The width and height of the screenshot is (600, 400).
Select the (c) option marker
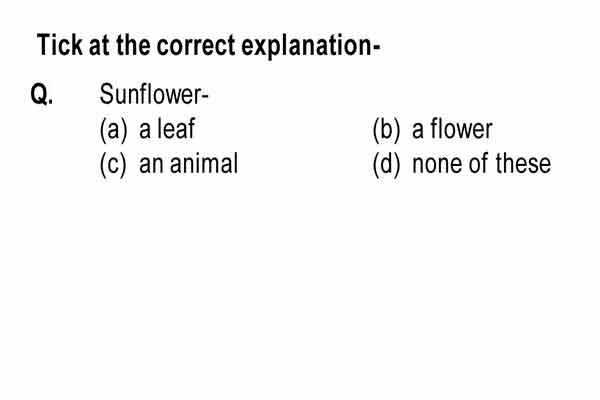point(113,164)
